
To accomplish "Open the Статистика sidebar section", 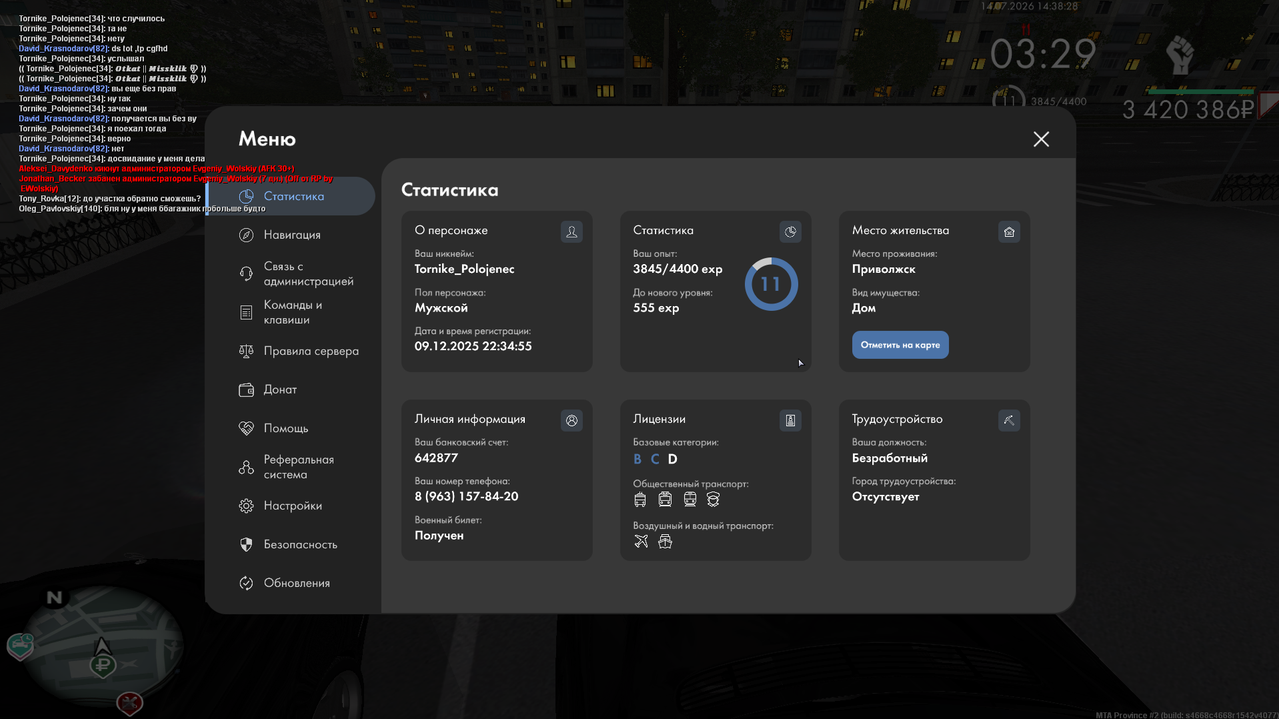I will pos(291,197).
